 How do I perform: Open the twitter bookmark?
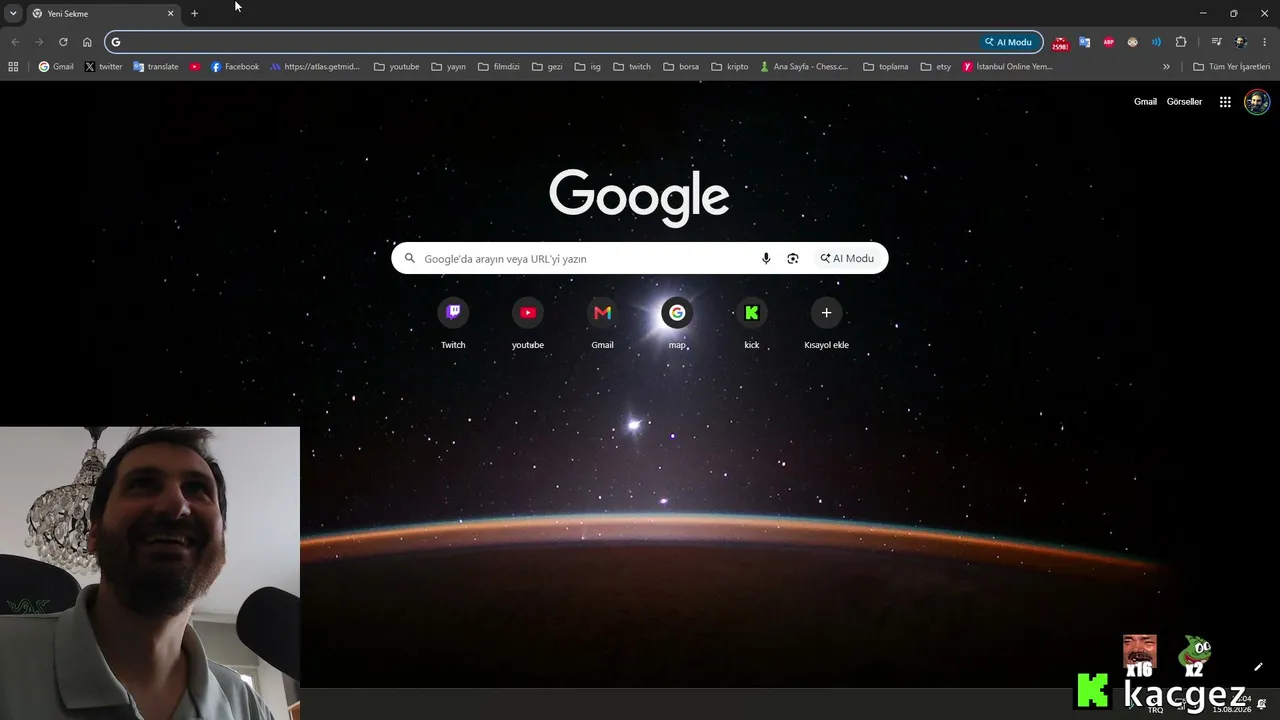tap(104, 67)
